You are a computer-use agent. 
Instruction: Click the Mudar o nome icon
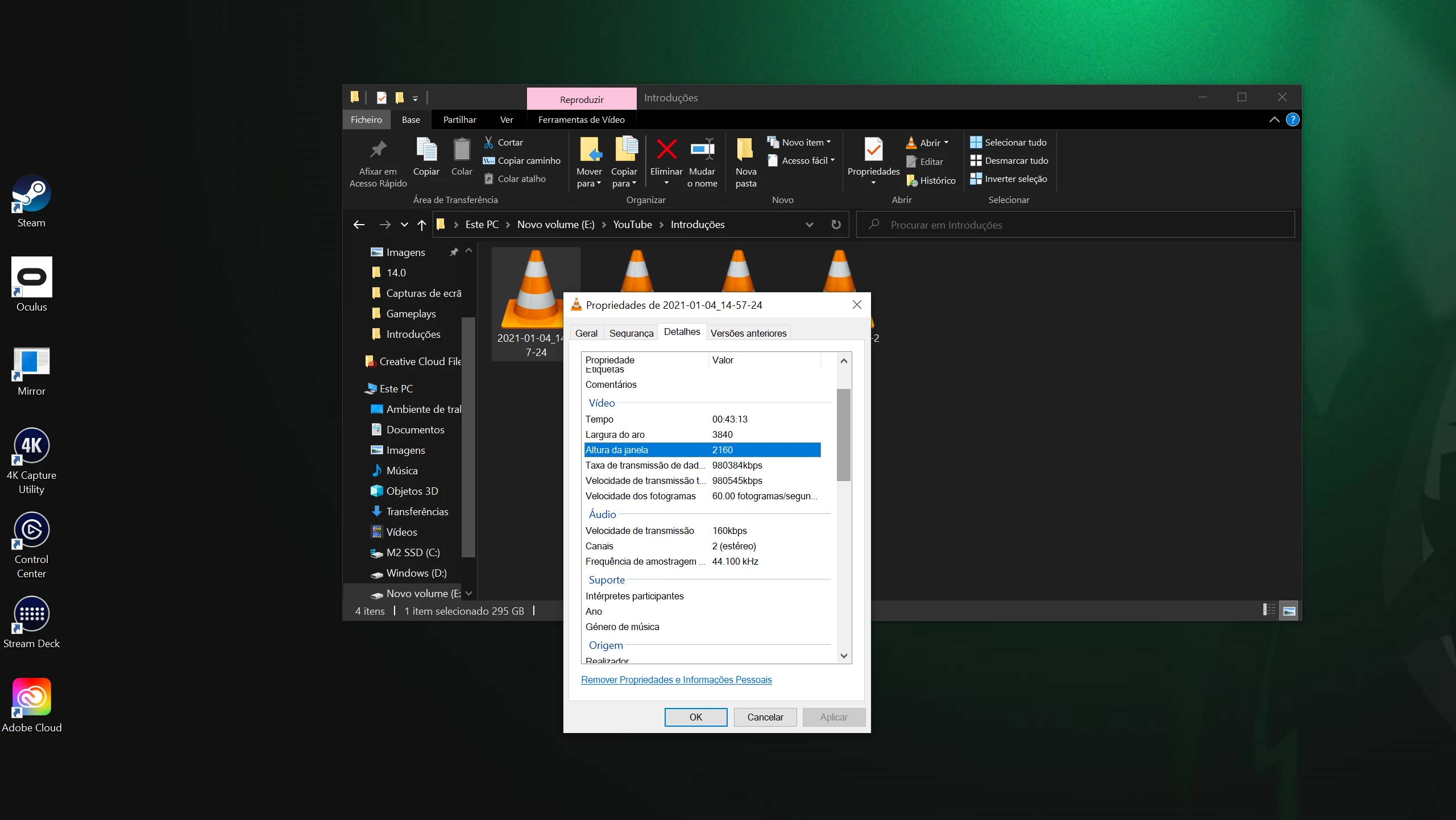[702, 150]
